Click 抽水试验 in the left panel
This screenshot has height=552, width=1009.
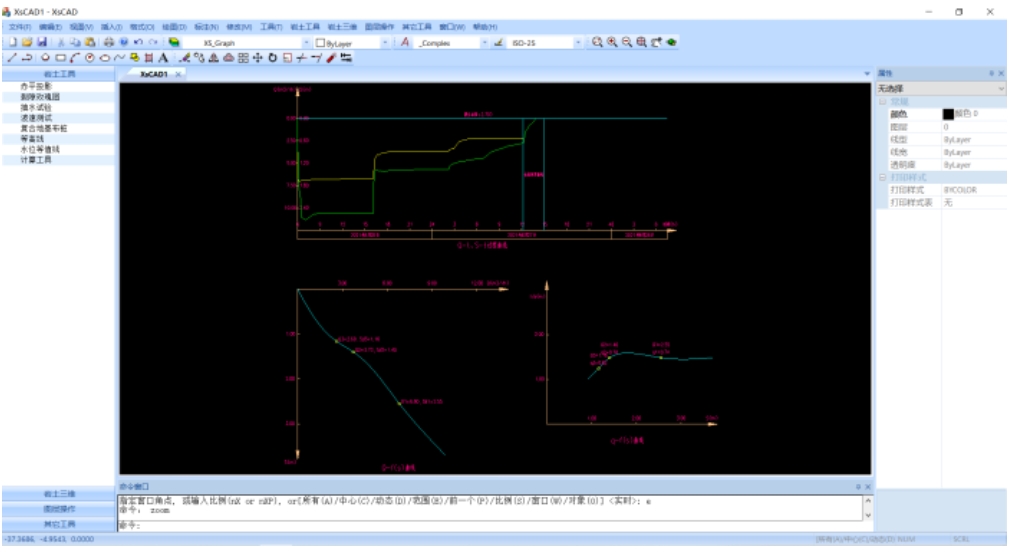(36, 107)
